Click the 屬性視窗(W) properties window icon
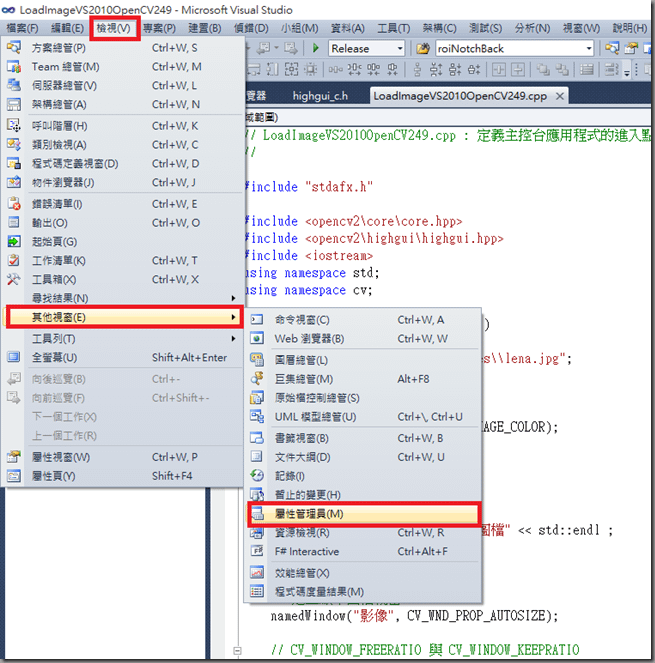The width and height of the screenshot is (655, 663). pyautogui.click(x=14, y=457)
